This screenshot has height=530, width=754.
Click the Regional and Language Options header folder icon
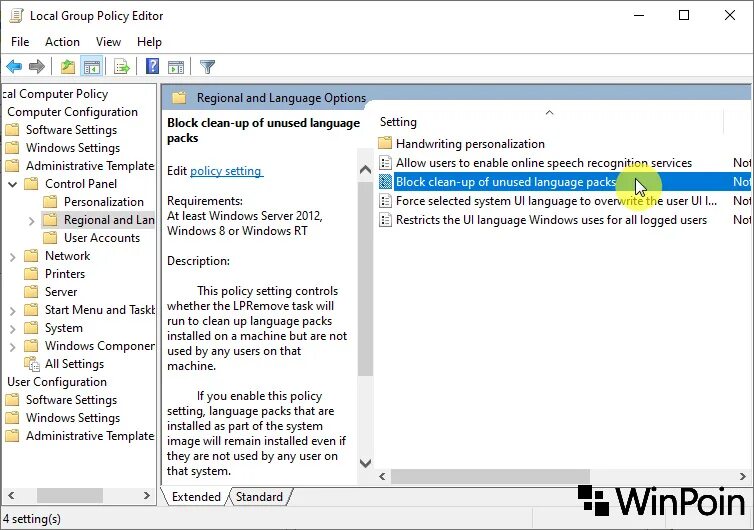[179, 98]
